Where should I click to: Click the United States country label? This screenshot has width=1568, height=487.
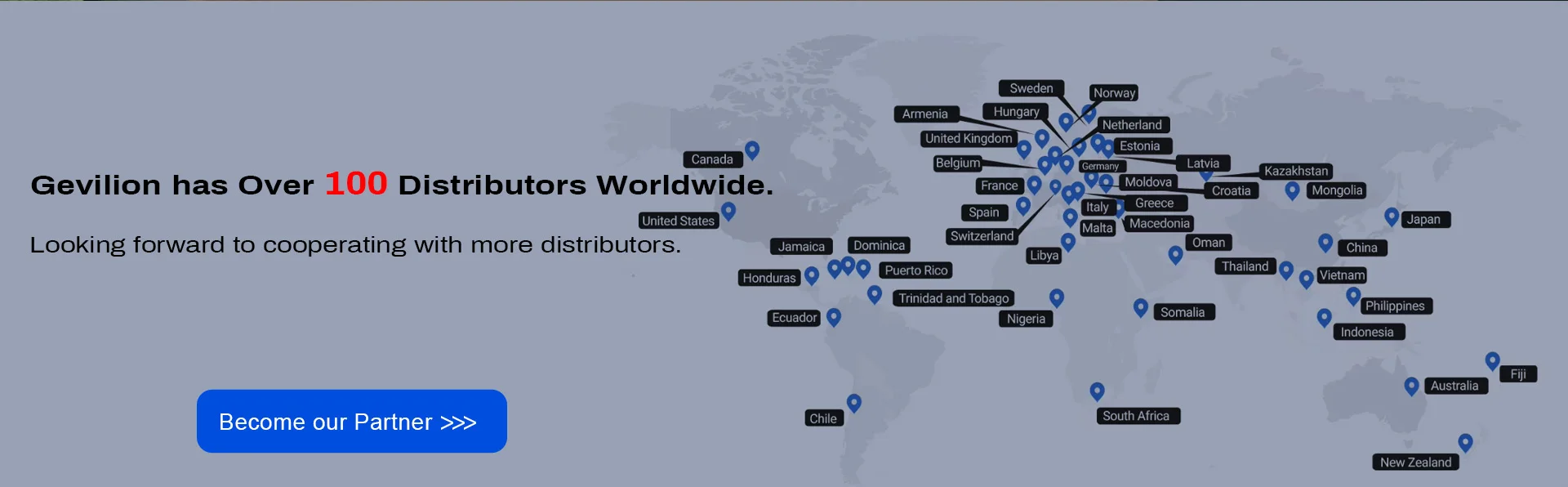(678, 221)
